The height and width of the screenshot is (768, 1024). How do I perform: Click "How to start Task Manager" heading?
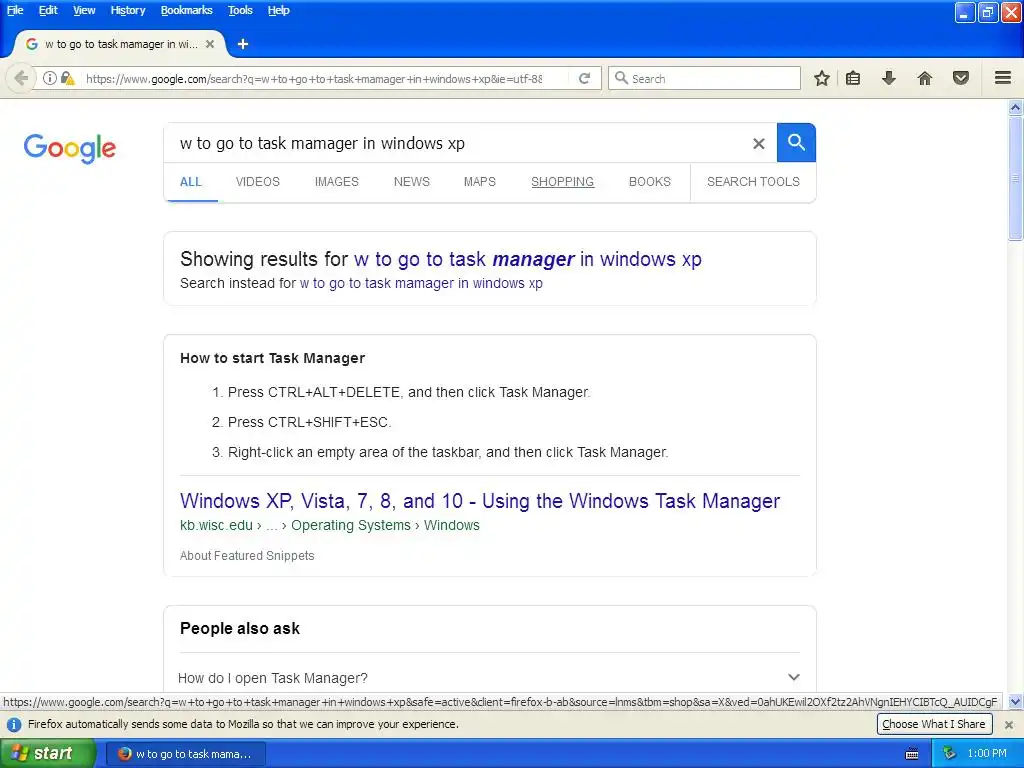[272, 359]
